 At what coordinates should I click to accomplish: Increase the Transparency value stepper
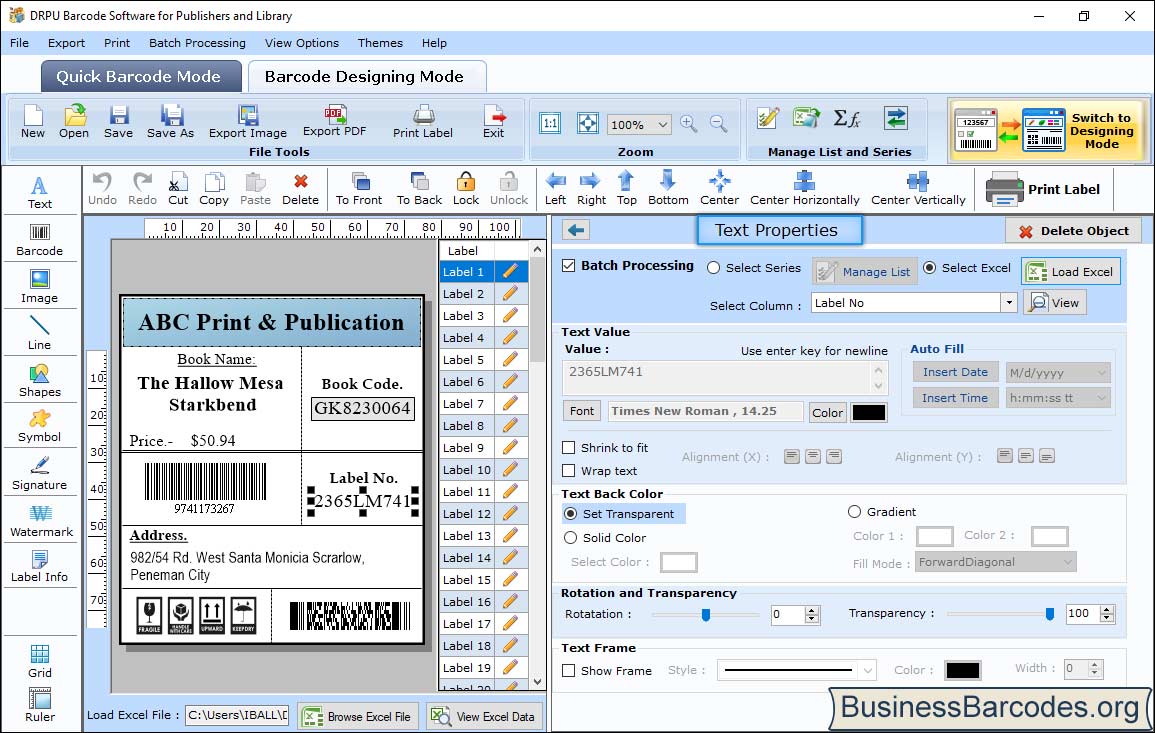[1106, 609]
